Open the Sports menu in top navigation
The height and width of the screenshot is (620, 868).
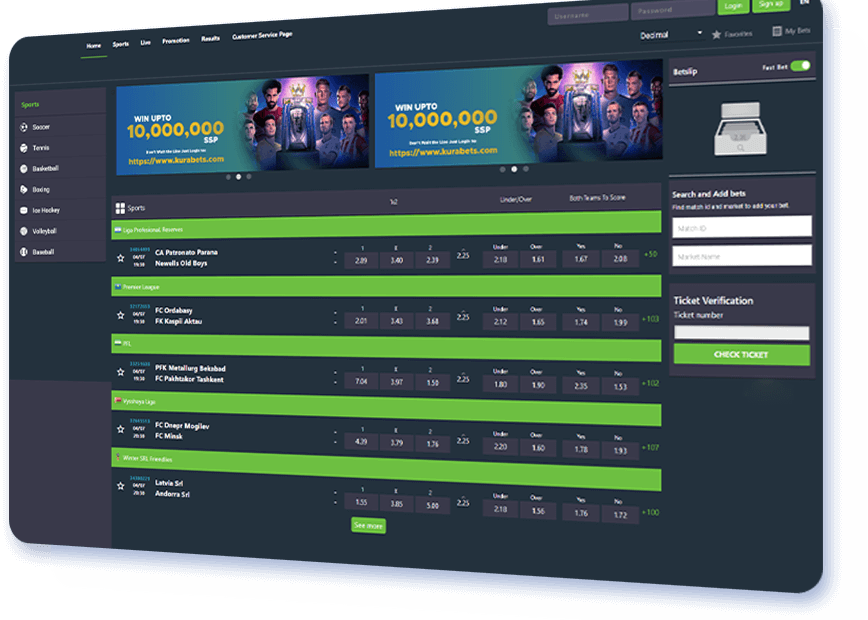121,44
